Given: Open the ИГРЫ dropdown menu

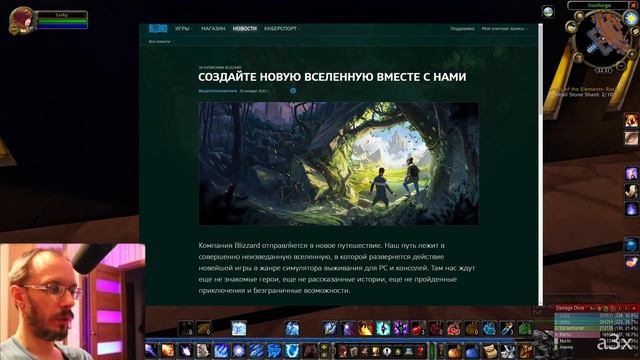Looking at the screenshot, I should [x=183, y=29].
